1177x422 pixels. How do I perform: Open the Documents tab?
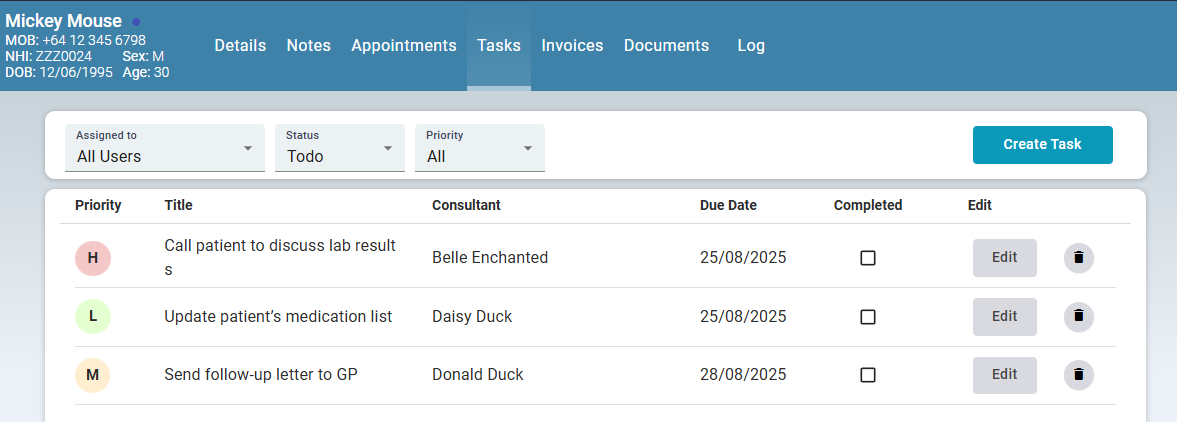tap(666, 45)
